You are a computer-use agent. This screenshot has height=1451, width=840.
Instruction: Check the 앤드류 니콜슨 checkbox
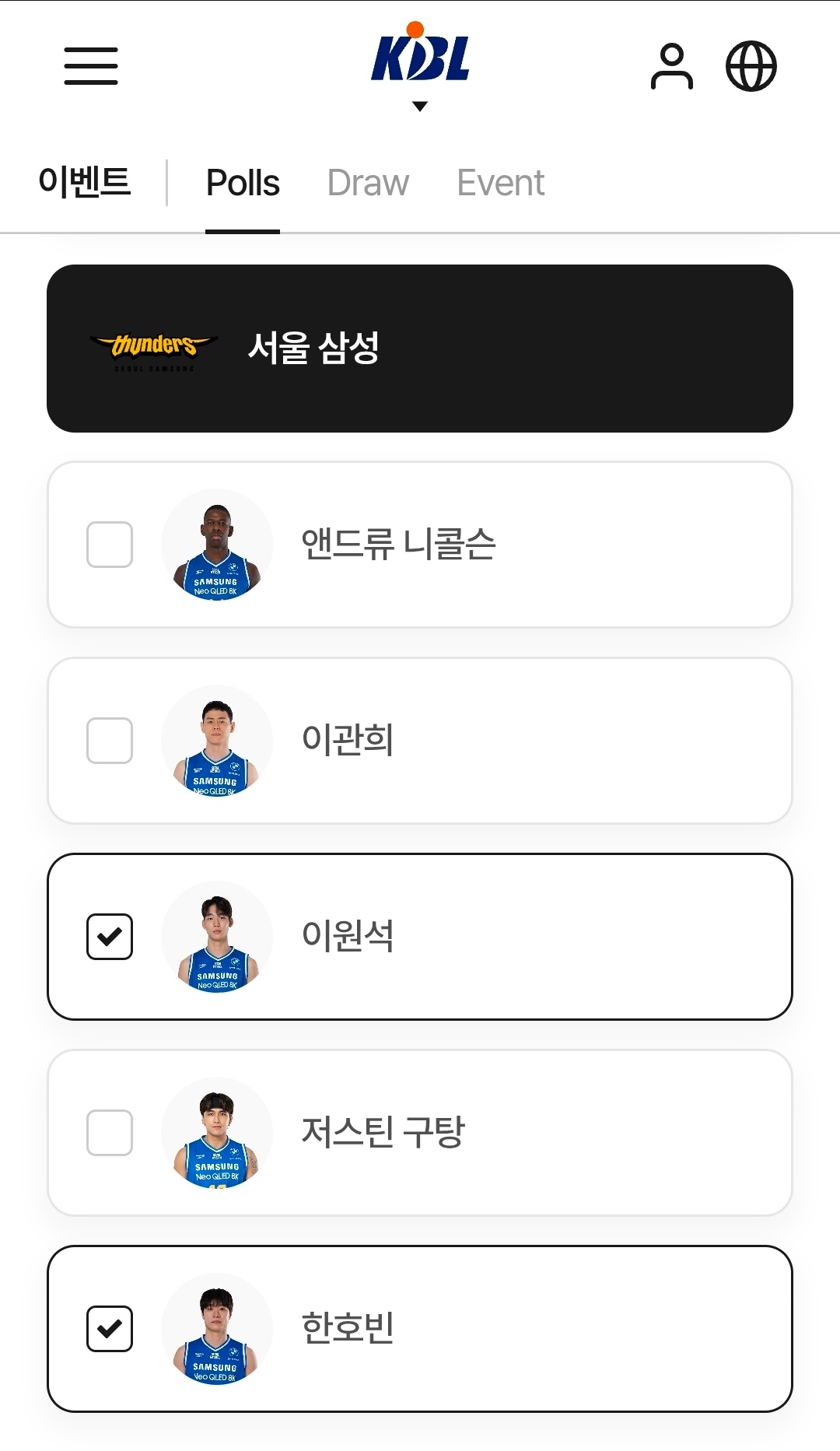point(110,545)
